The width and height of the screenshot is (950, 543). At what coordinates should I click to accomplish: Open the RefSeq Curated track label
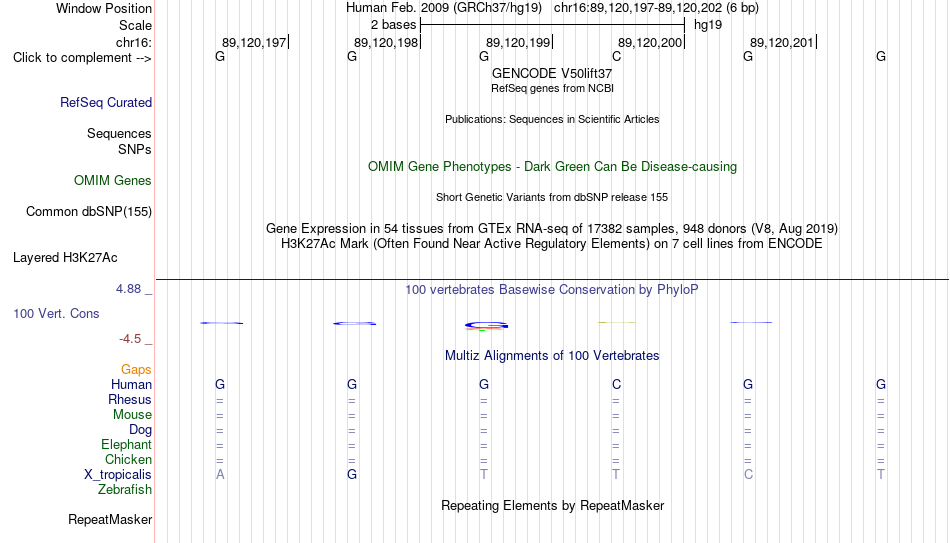point(106,102)
